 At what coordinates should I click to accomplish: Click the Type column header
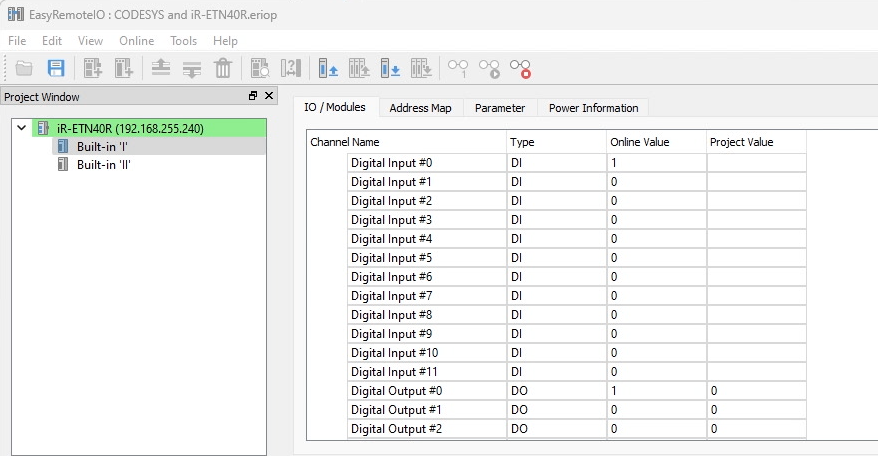pyautogui.click(x=556, y=142)
